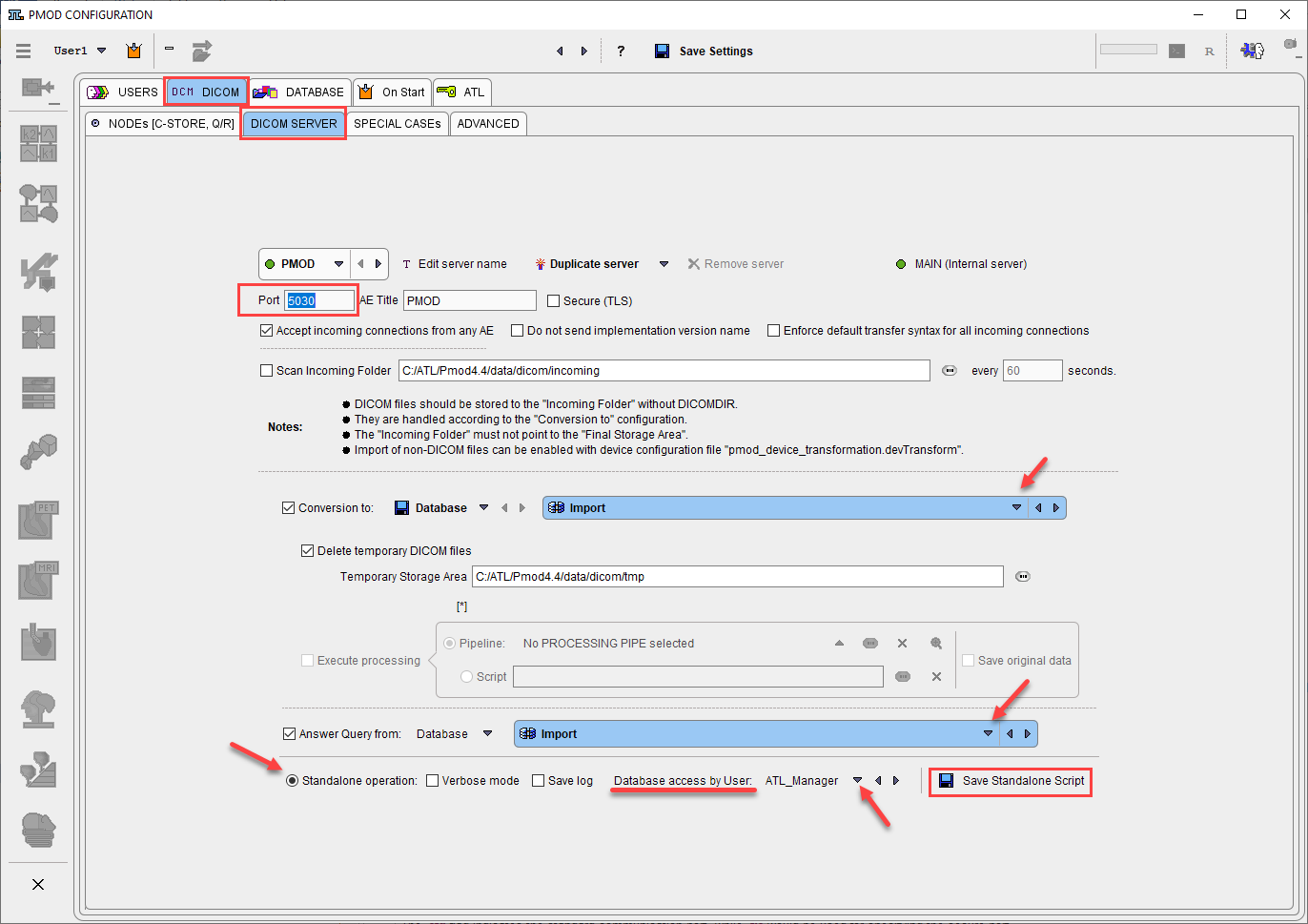Viewport: 1308px width, 924px height.
Task: Open the 3D rendering cube tool
Action: coord(39,453)
